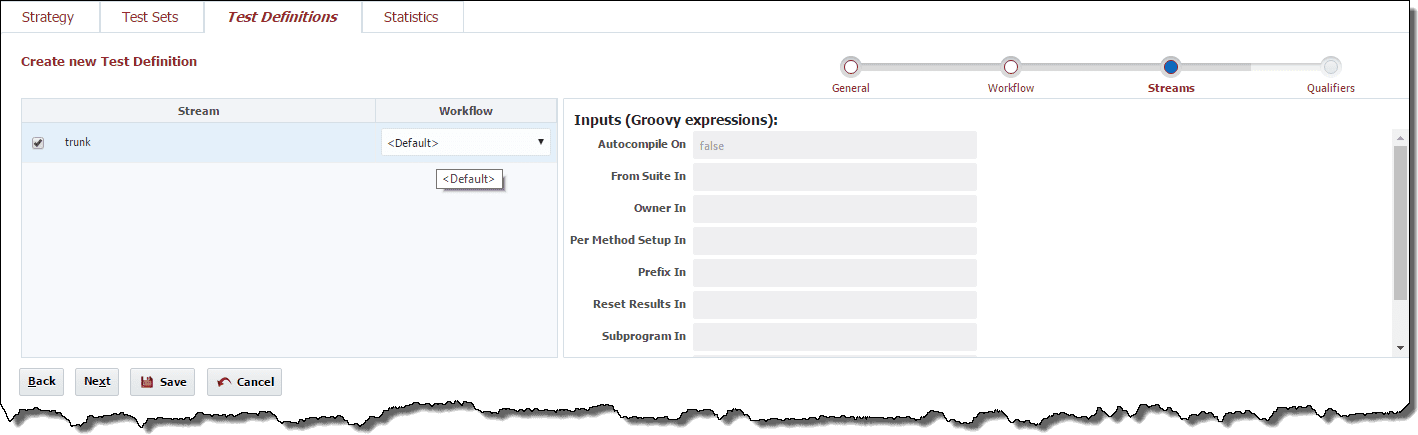Click the General wizard step circle

pos(851,67)
